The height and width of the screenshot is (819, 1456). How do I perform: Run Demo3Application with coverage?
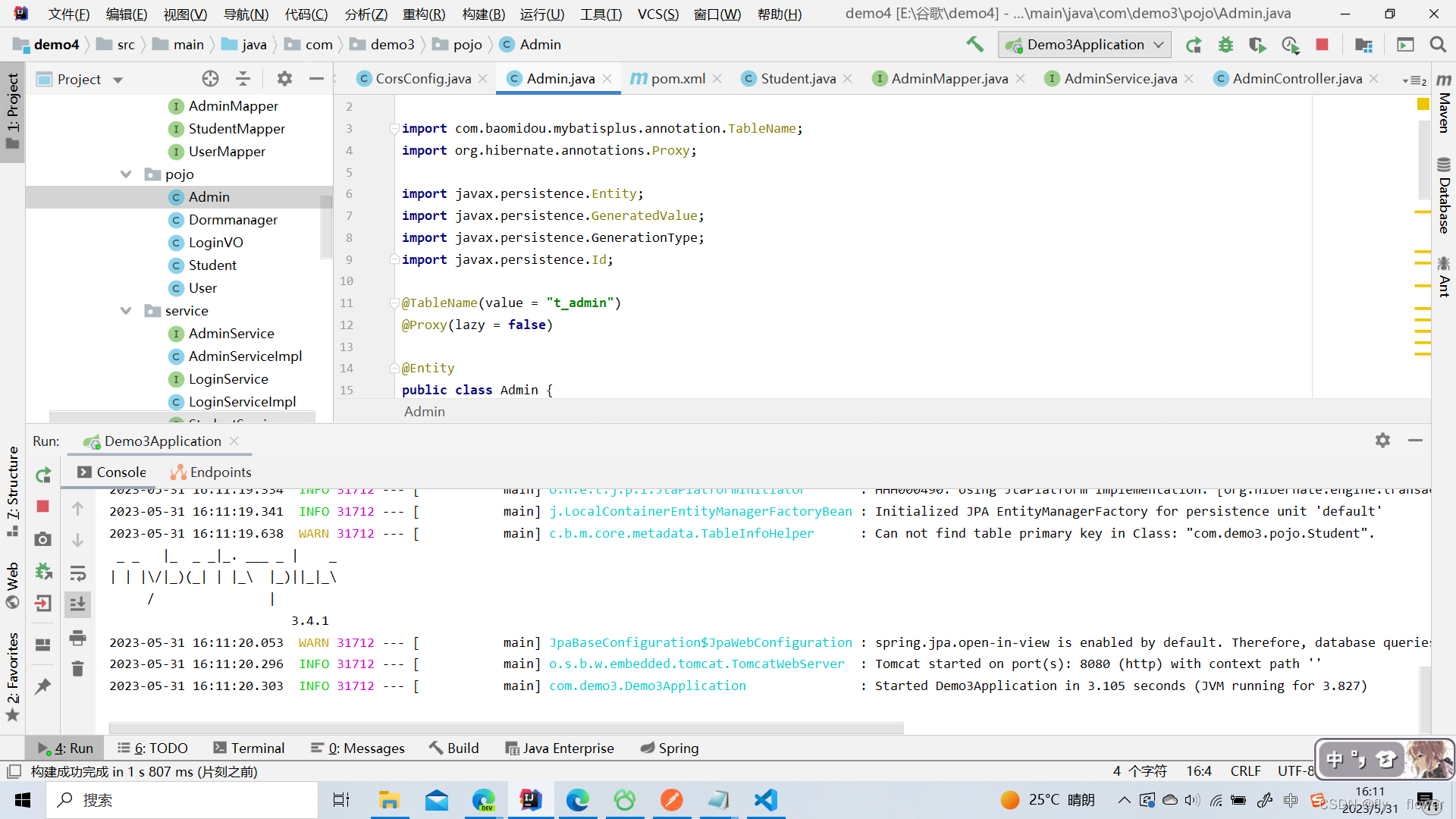click(1257, 45)
